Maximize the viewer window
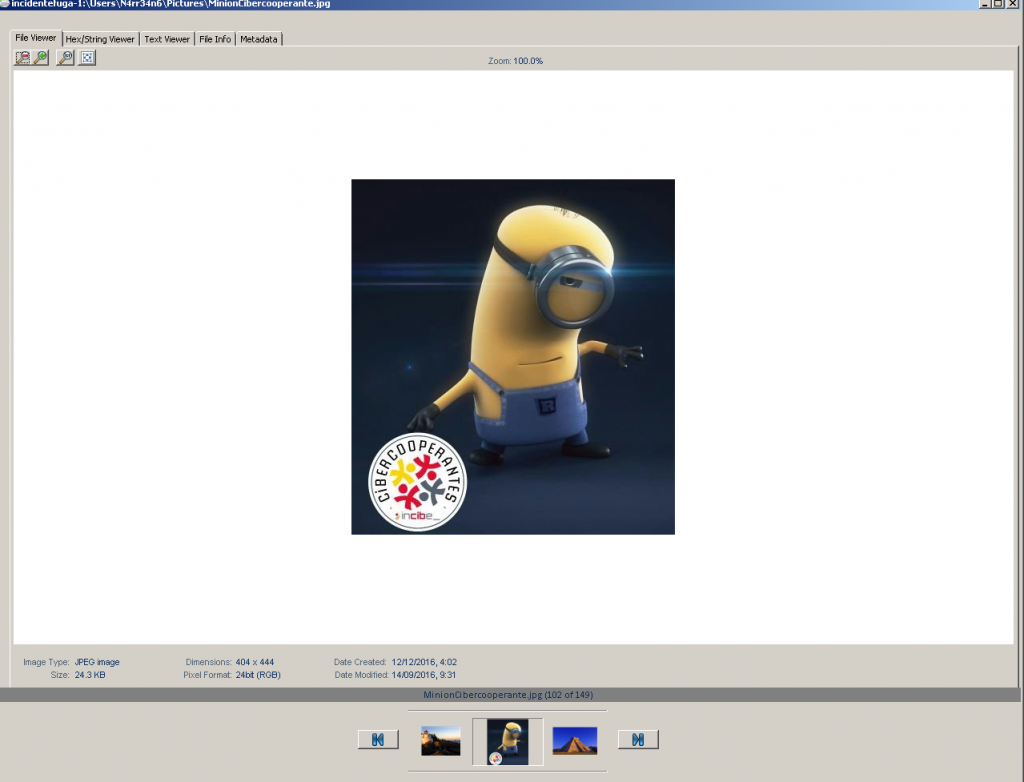The width and height of the screenshot is (1024, 782). click(x=999, y=4)
